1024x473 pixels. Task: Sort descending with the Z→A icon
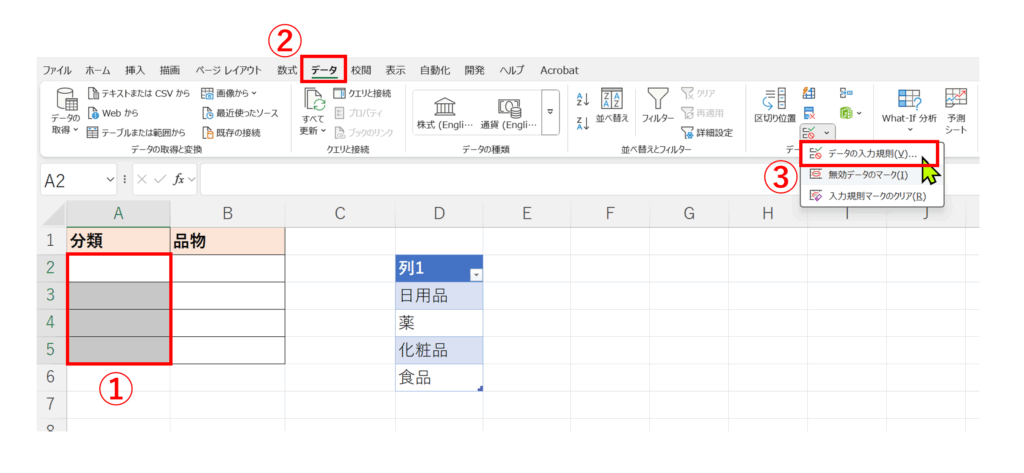click(x=583, y=122)
